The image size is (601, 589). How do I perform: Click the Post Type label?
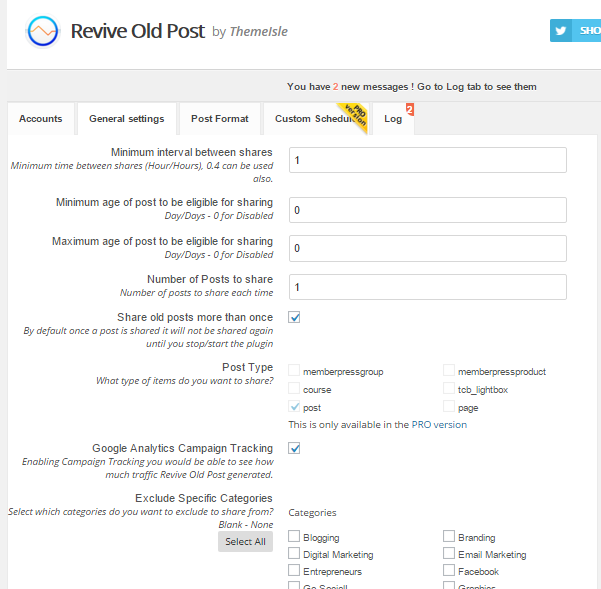(x=248, y=367)
